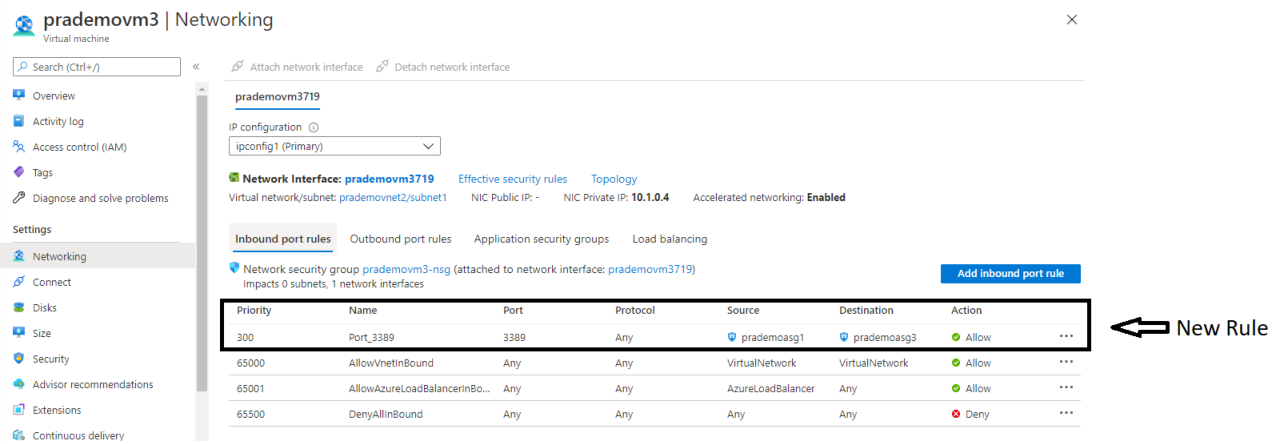Collapse the sidebar with double chevron
The height and width of the screenshot is (444, 1287).
click(196, 67)
